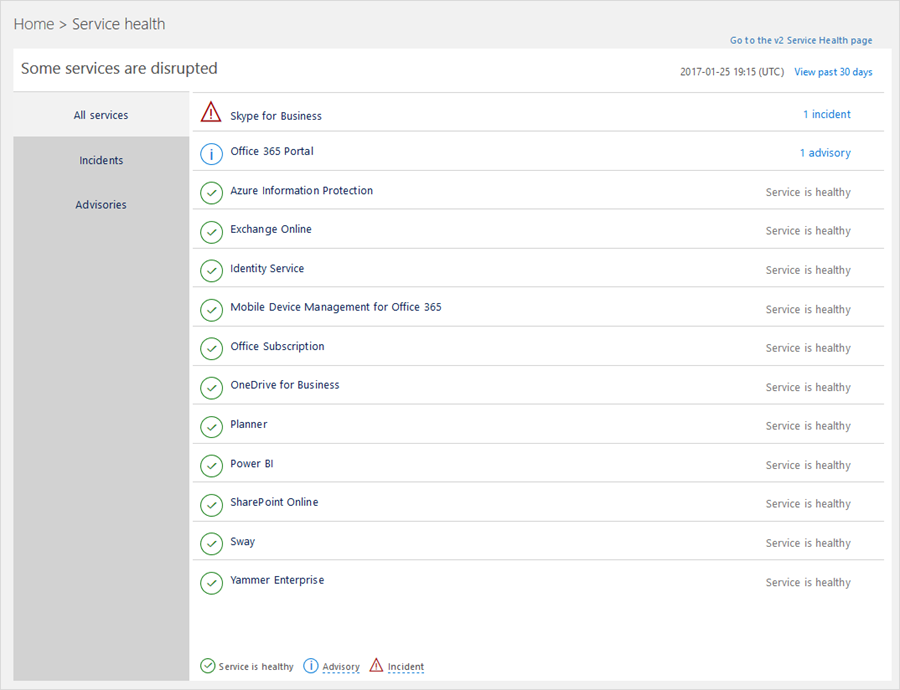900x690 pixels.
Task: Open the 1 incident link for Skype
Action: click(x=826, y=115)
